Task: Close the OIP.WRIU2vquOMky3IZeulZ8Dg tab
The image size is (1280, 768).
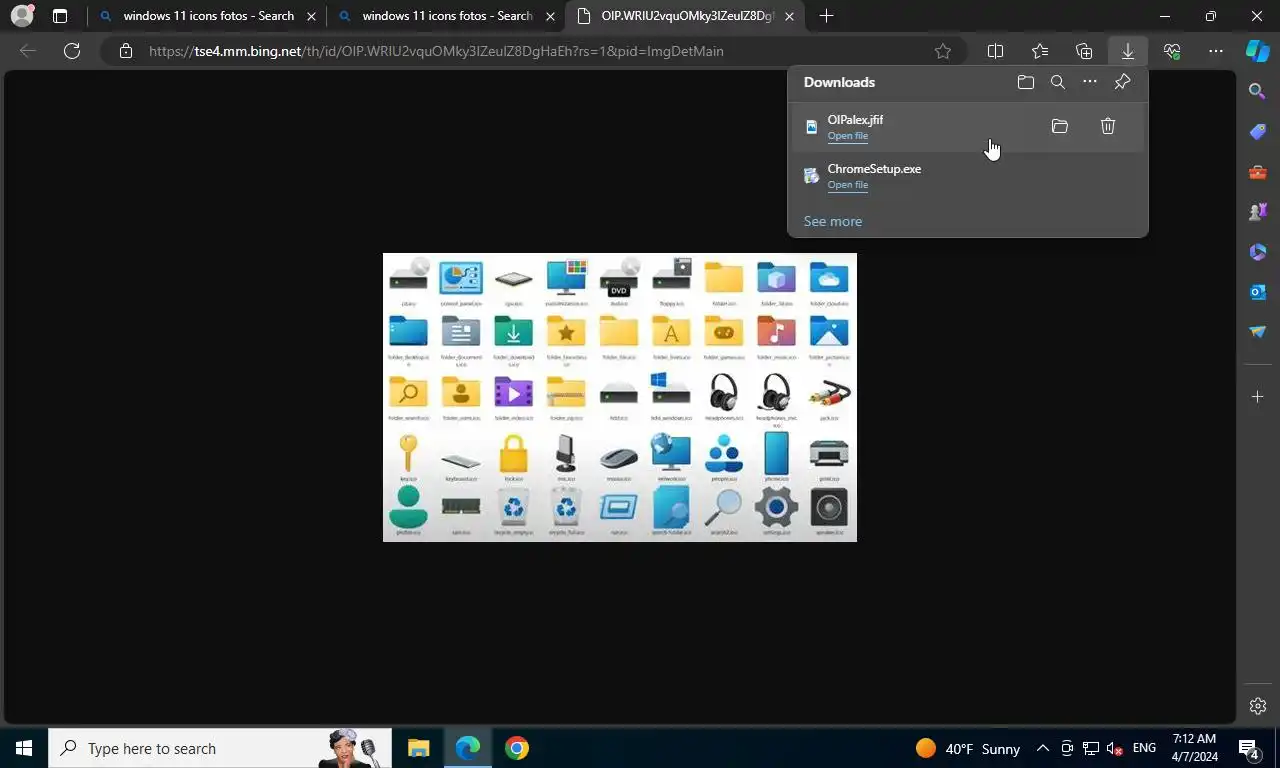Action: pos(790,16)
